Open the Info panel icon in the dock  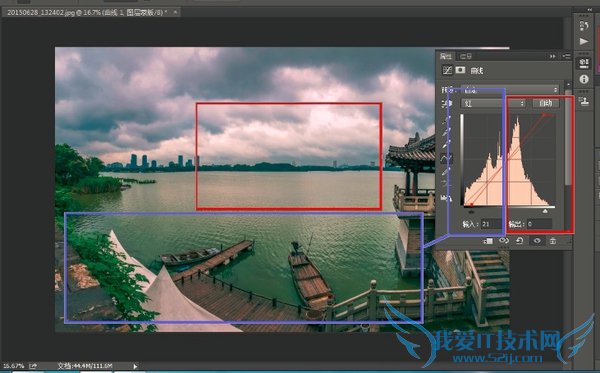tap(584, 79)
